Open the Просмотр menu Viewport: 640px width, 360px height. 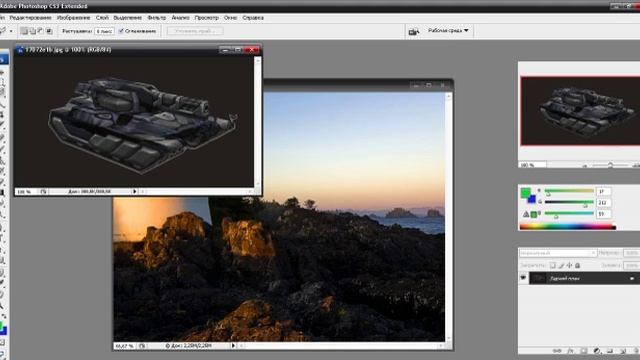206,18
